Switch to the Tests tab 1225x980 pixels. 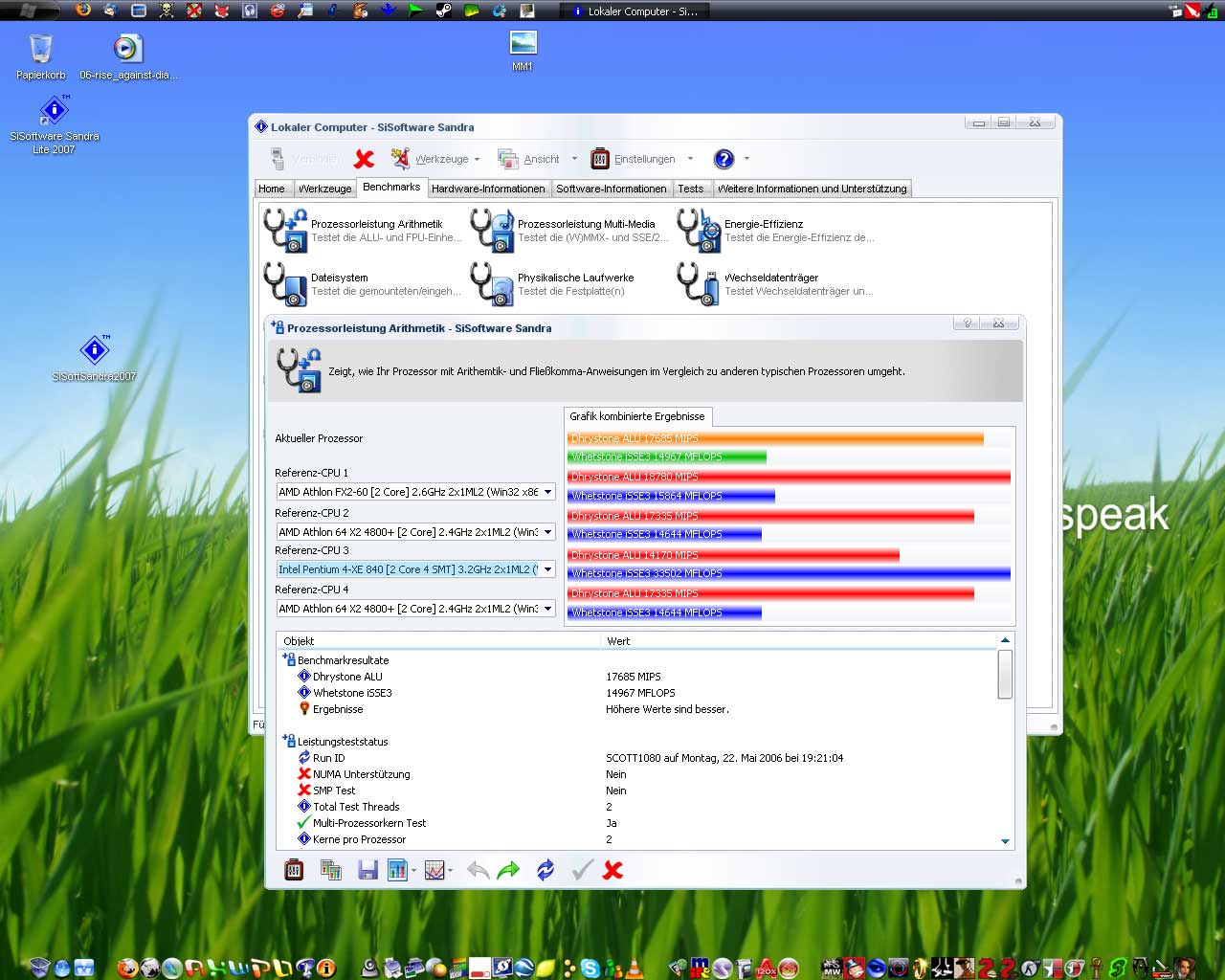691,189
